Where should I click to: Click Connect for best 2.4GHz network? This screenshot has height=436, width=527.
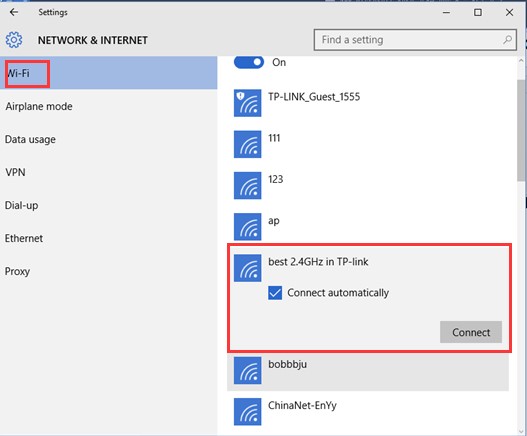coord(471,332)
